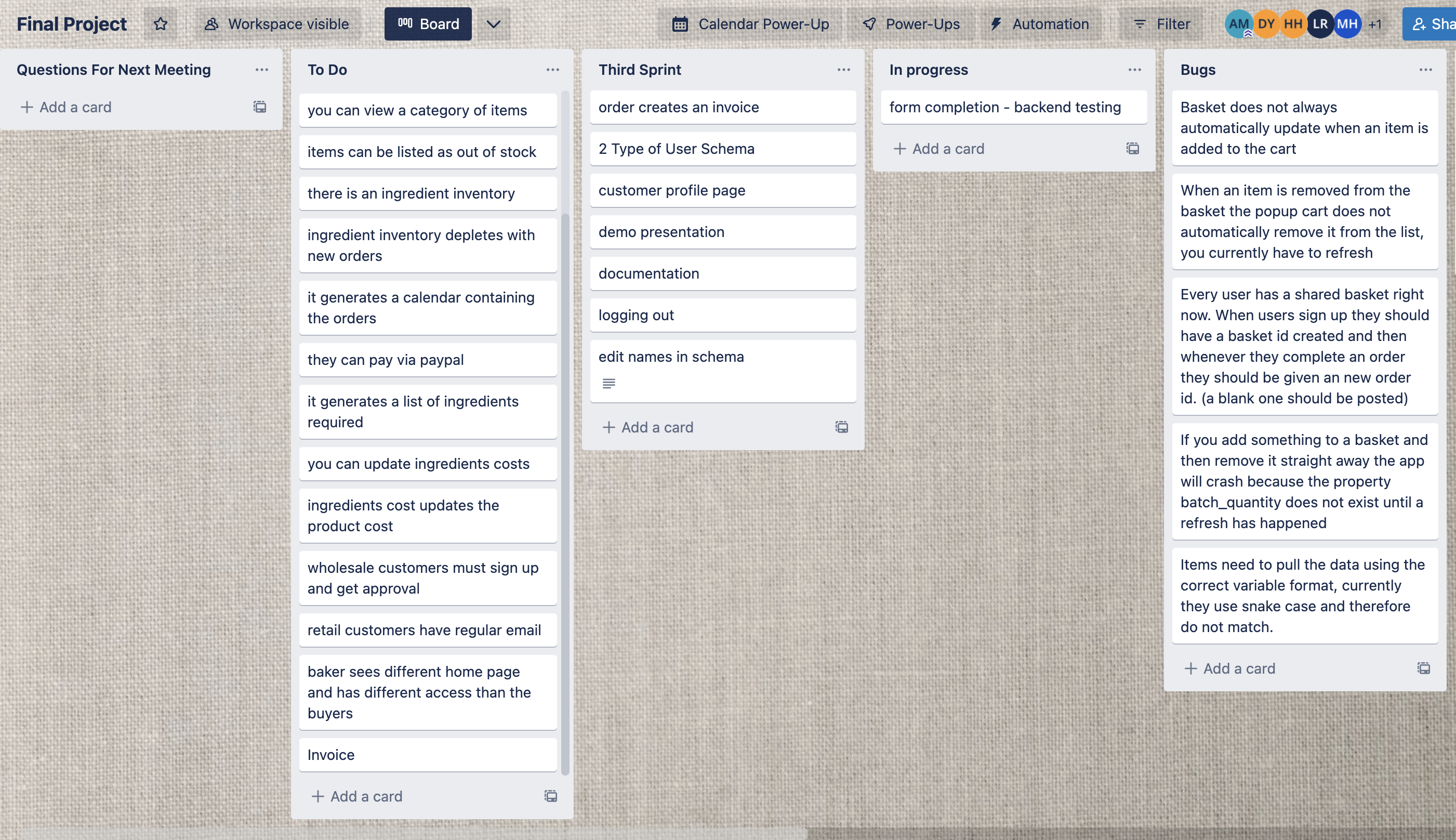Open the logging out card
The height and width of the screenshot is (840, 1456).
click(x=723, y=315)
